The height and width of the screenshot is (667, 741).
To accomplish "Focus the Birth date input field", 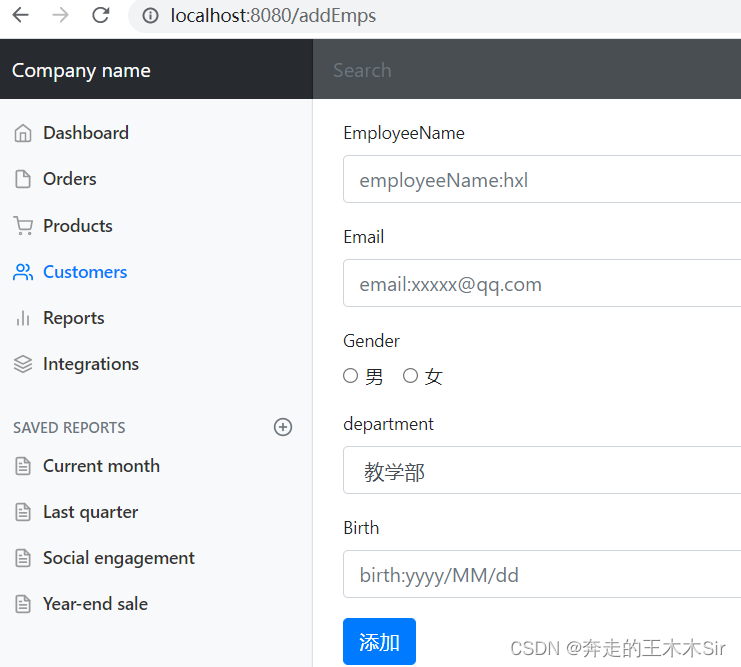I will point(542,574).
